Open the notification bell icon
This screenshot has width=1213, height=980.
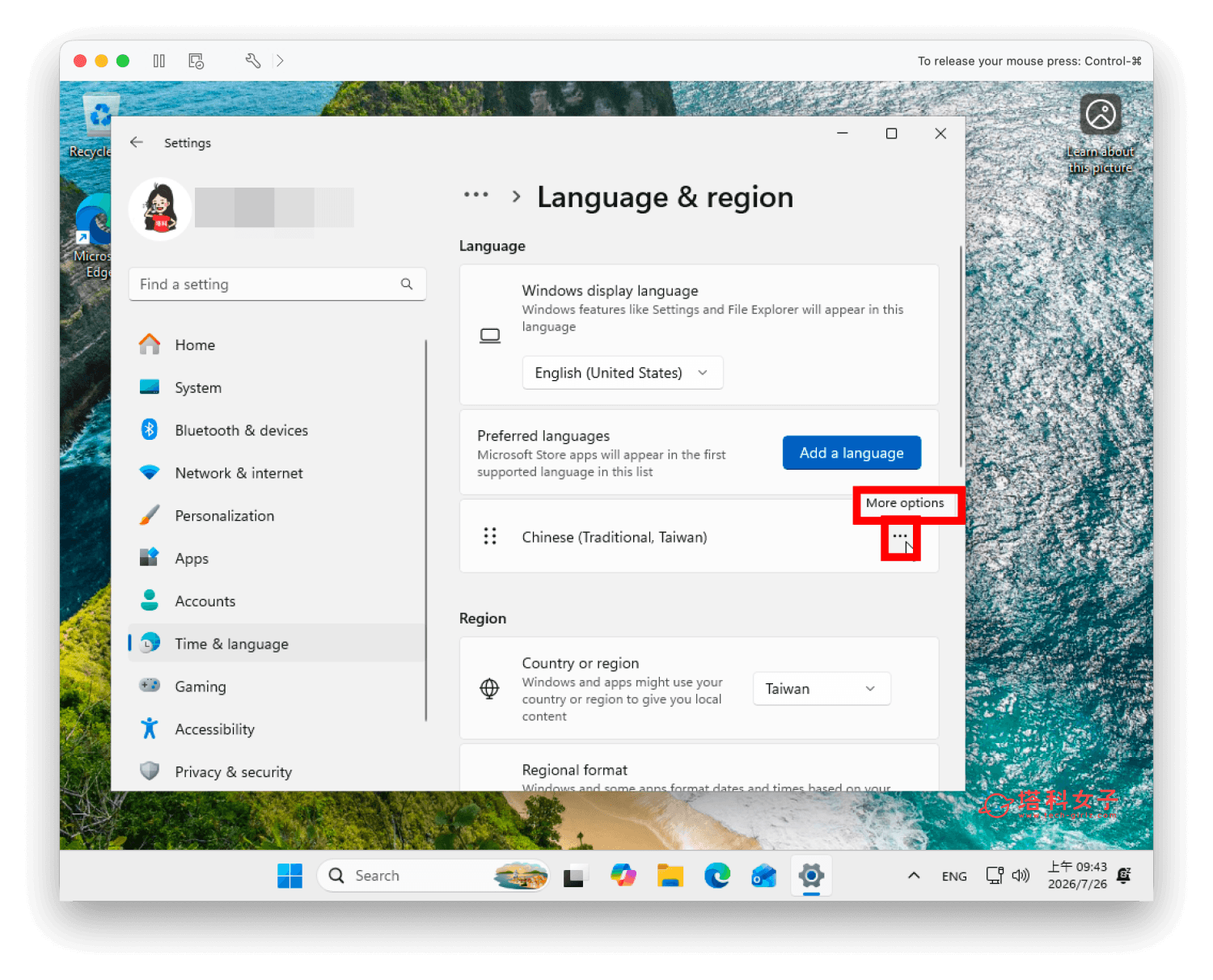1124,875
